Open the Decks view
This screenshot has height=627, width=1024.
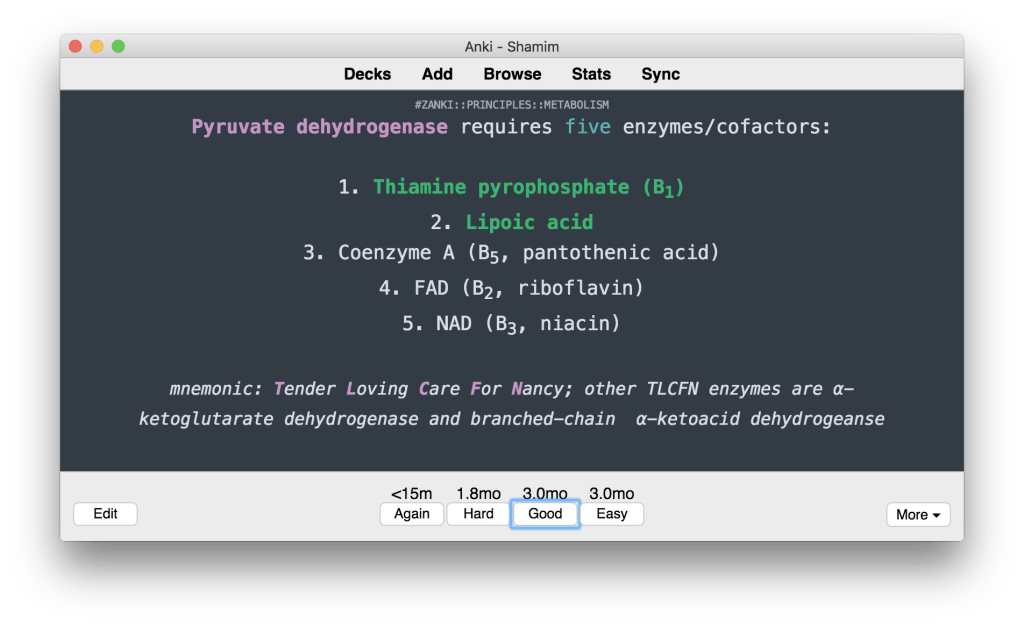(367, 74)
